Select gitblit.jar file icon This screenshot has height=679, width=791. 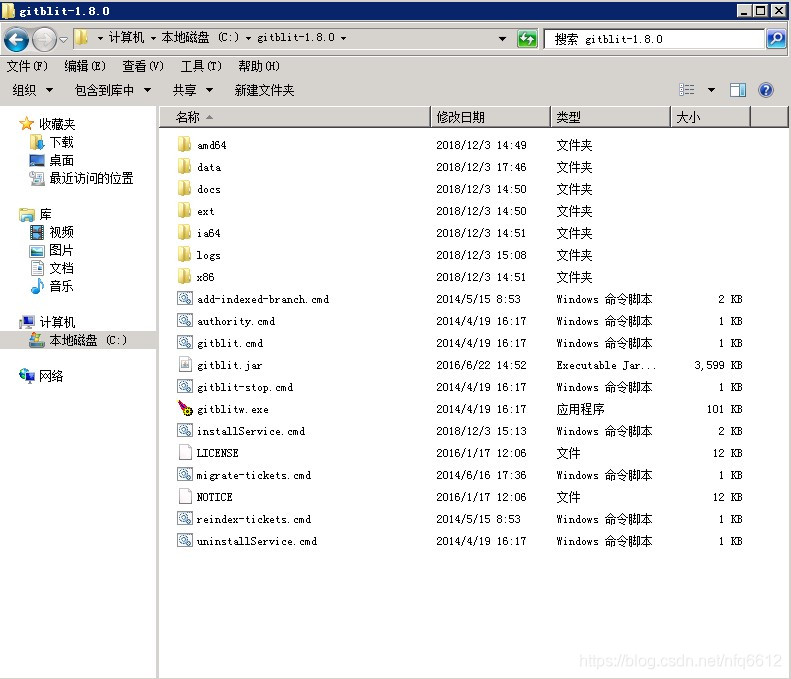coord(185,364)
